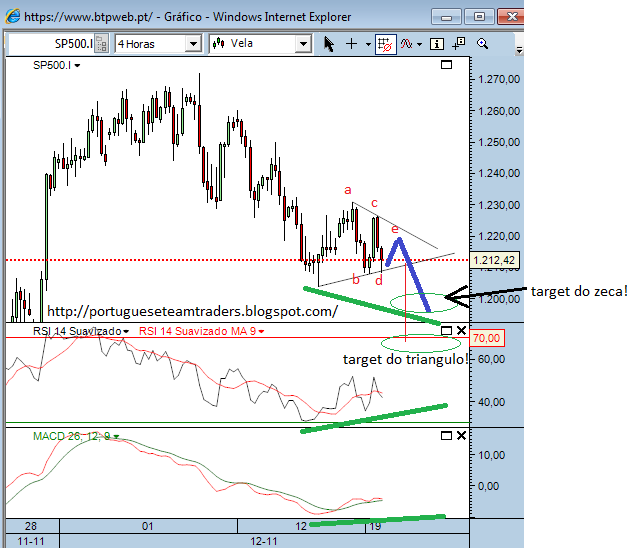The image size is (629, 551).
Task: Expand the indicators dropdown arrow
Action: [419, 44]
